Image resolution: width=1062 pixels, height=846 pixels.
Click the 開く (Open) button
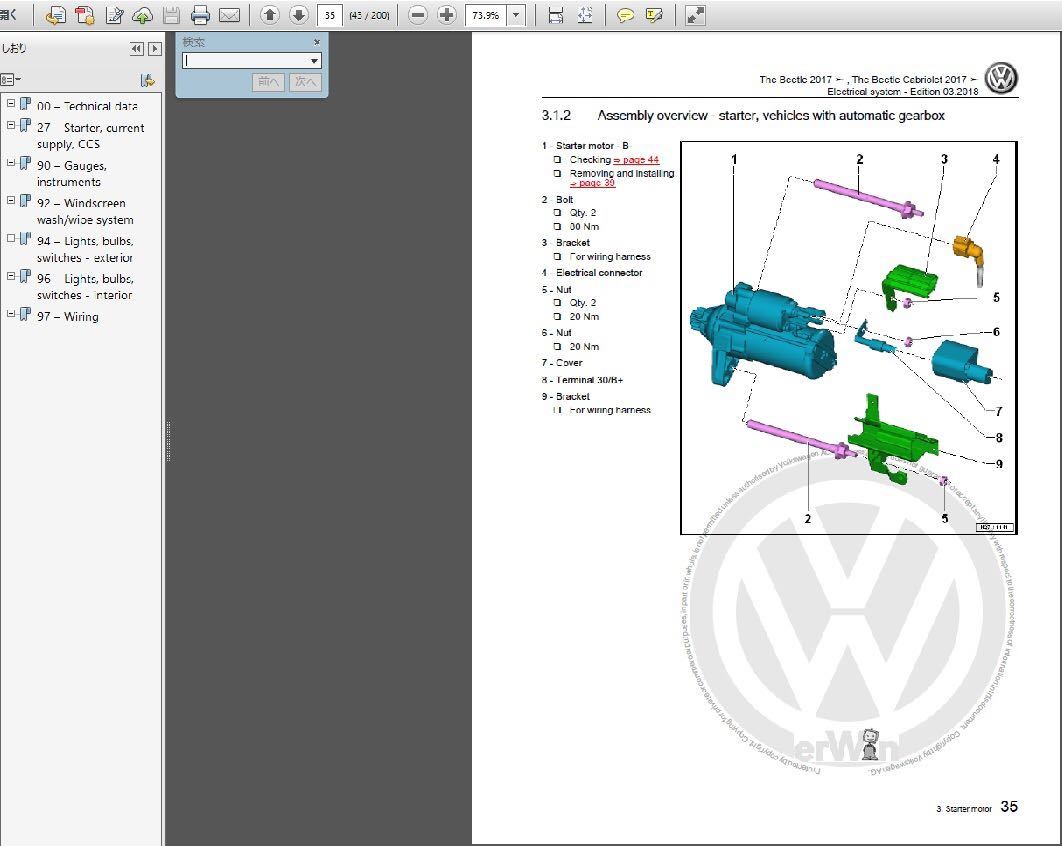click(x=9, y=14)
